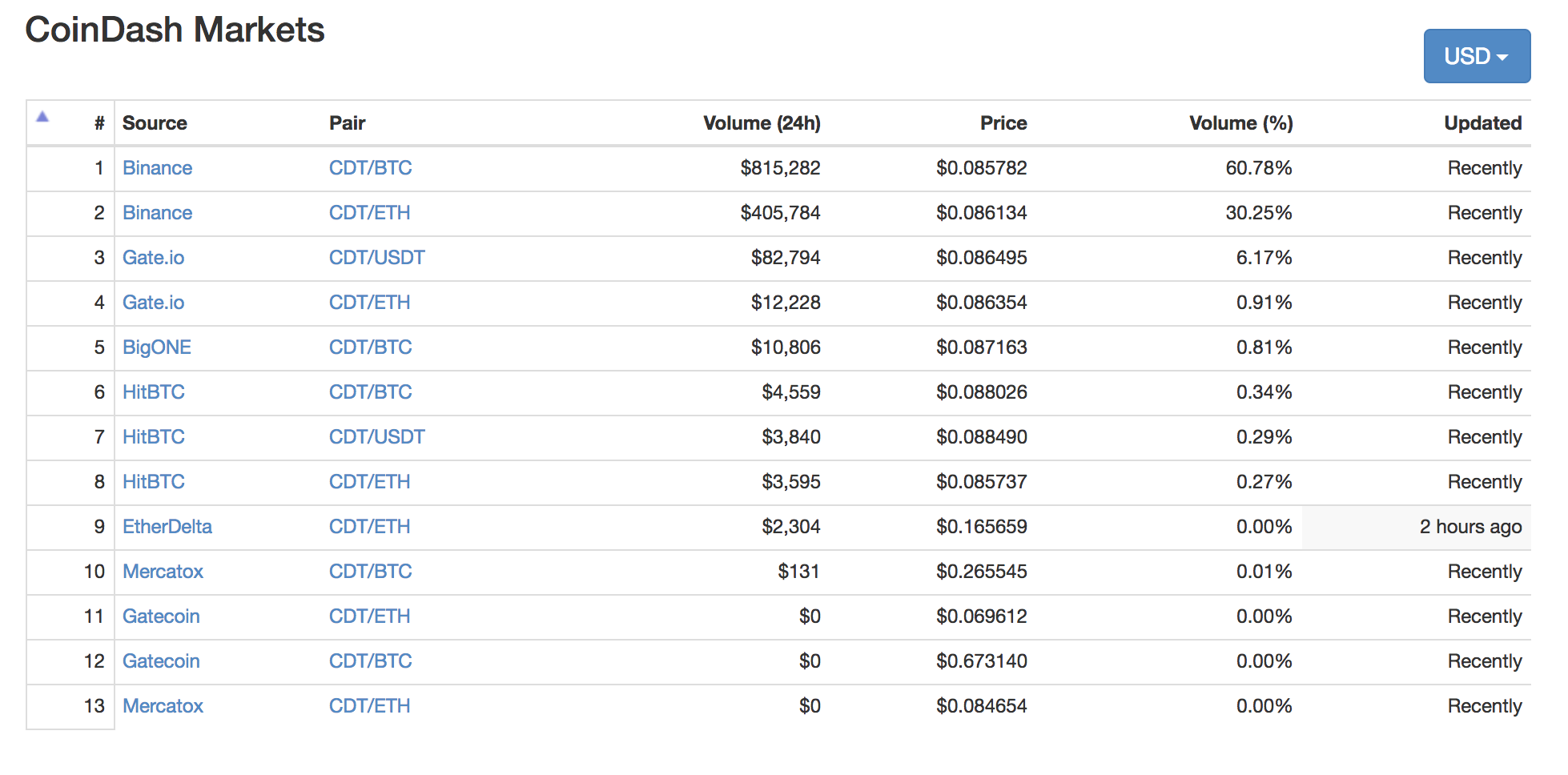Select the CoinDash Markets heading
Screen dimensions: 1568x775
[175, 30]
